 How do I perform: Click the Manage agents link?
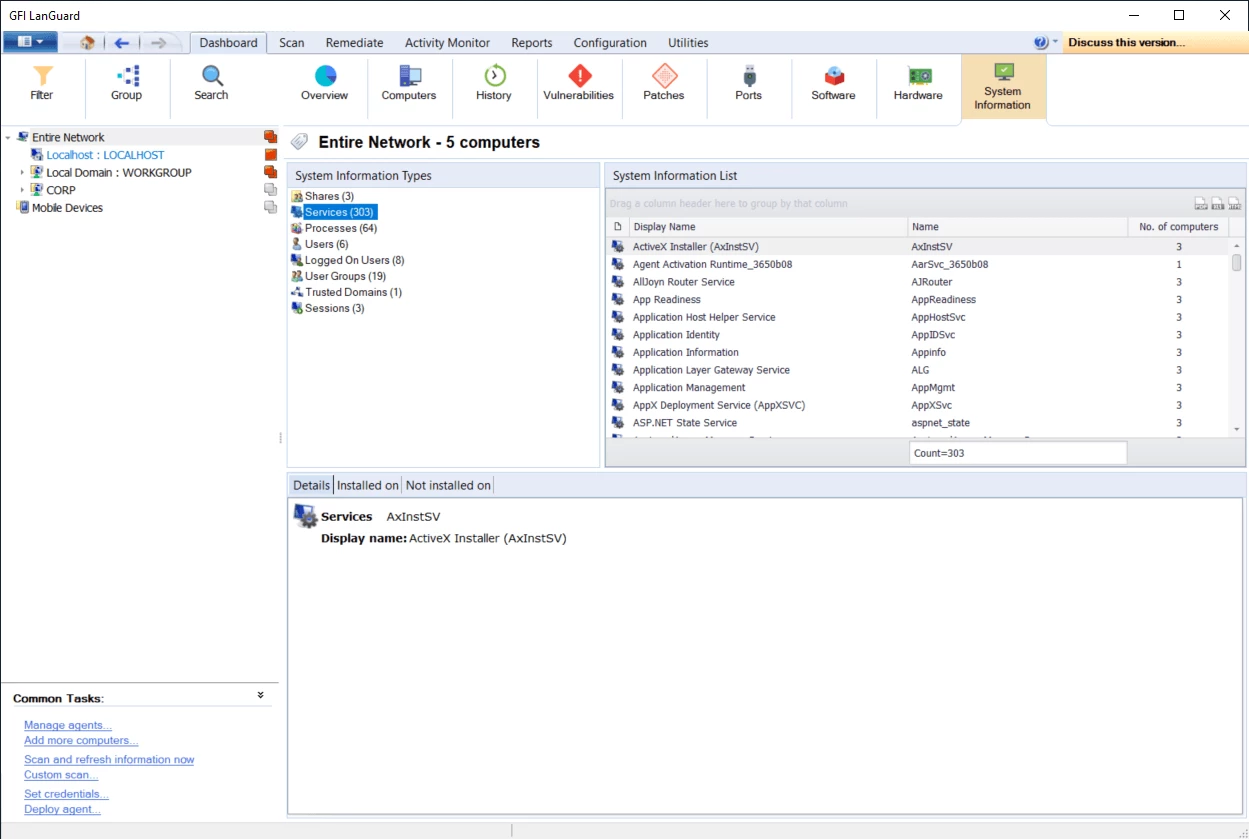tap(68, 725)
